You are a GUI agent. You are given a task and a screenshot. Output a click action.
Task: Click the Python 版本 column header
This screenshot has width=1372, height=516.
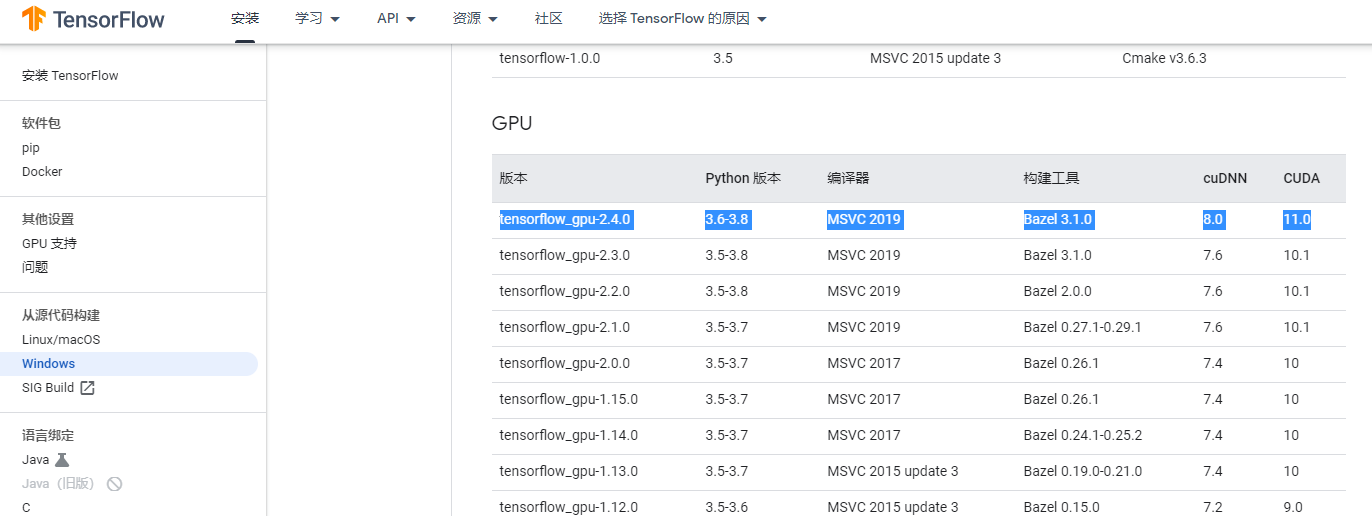[743, 178]
